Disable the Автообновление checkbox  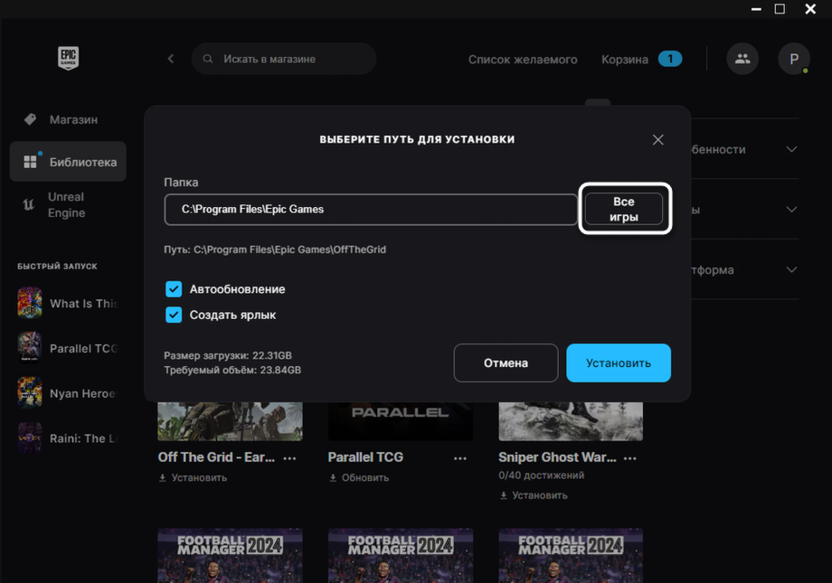pyautogui.click(x=174, y=289)
